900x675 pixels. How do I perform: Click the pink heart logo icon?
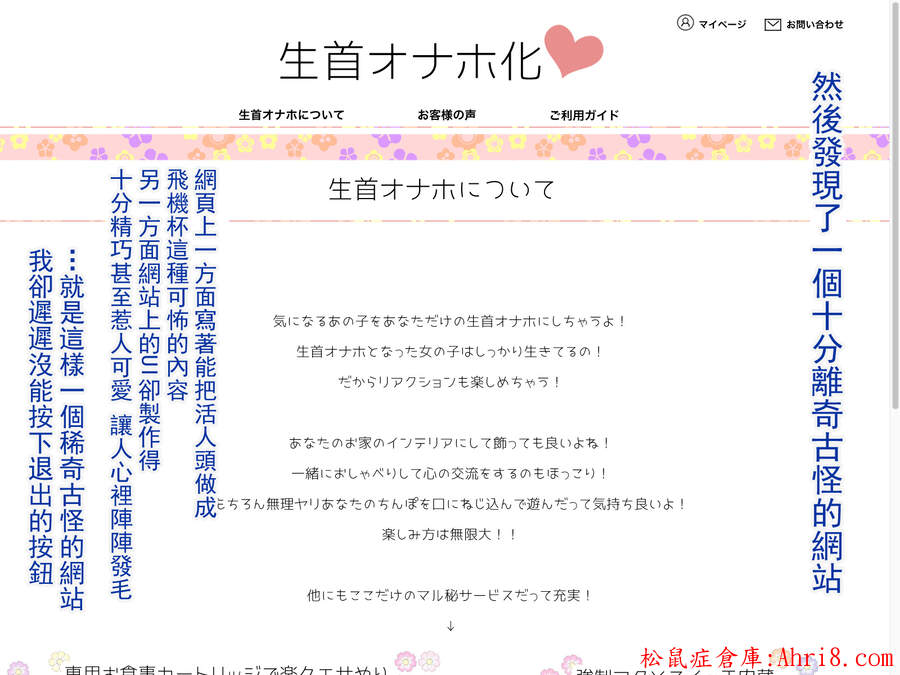click(x=574, y=54)
